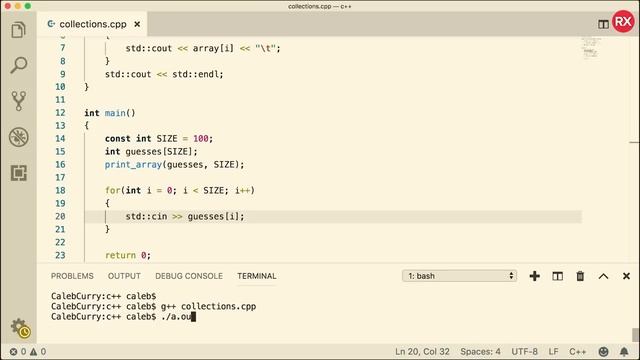Click 'std::cin' on line 20
The height and width of the screenshot is (360, 640).
click(146, 216)
